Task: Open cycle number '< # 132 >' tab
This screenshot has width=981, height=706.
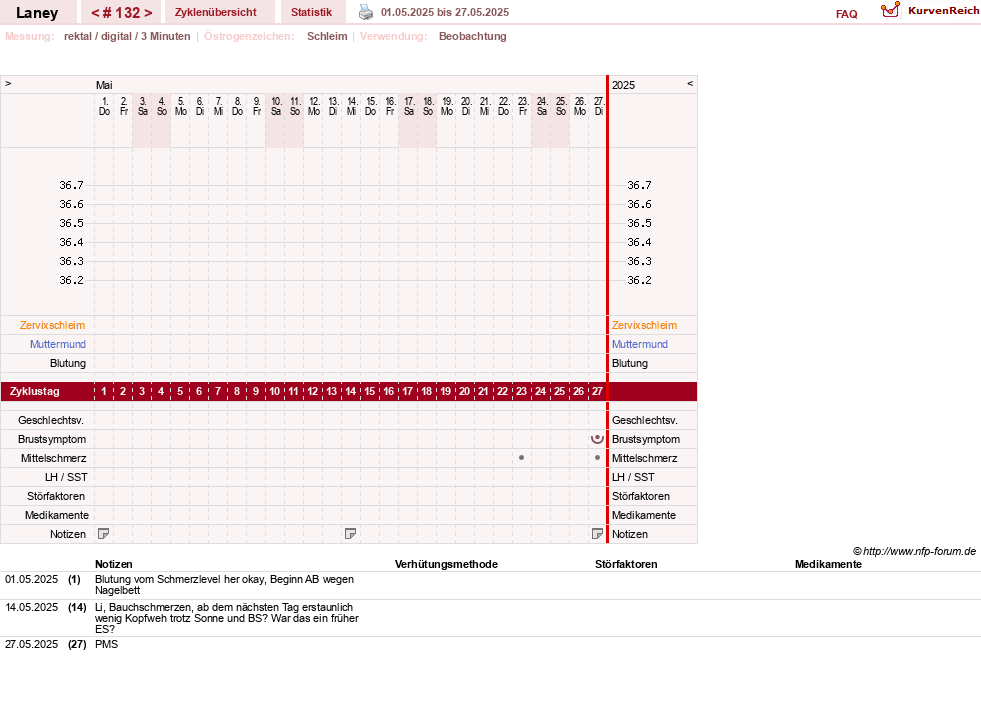Action: tap(121, 13)
